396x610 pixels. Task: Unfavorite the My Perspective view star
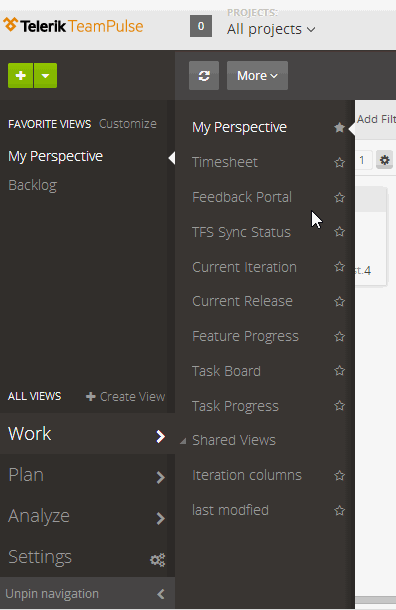pos(340,127)
